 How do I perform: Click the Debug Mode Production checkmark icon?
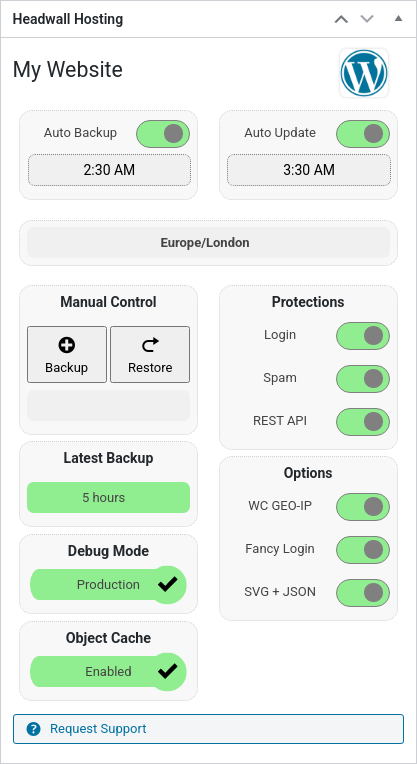(x=167, y=584)
